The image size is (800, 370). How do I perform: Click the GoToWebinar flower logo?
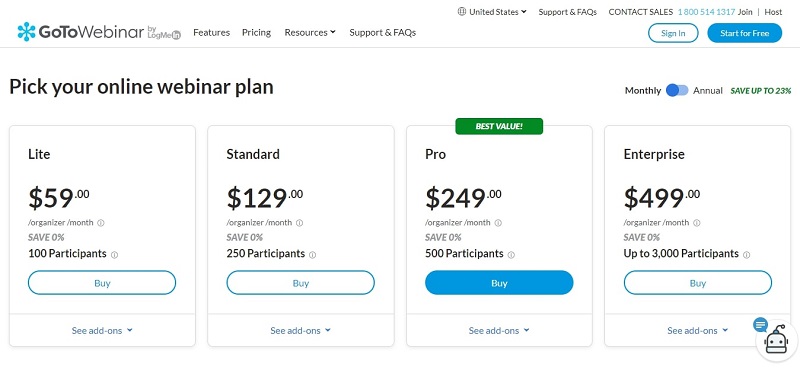pyautogui.click(x=26, y=32)
